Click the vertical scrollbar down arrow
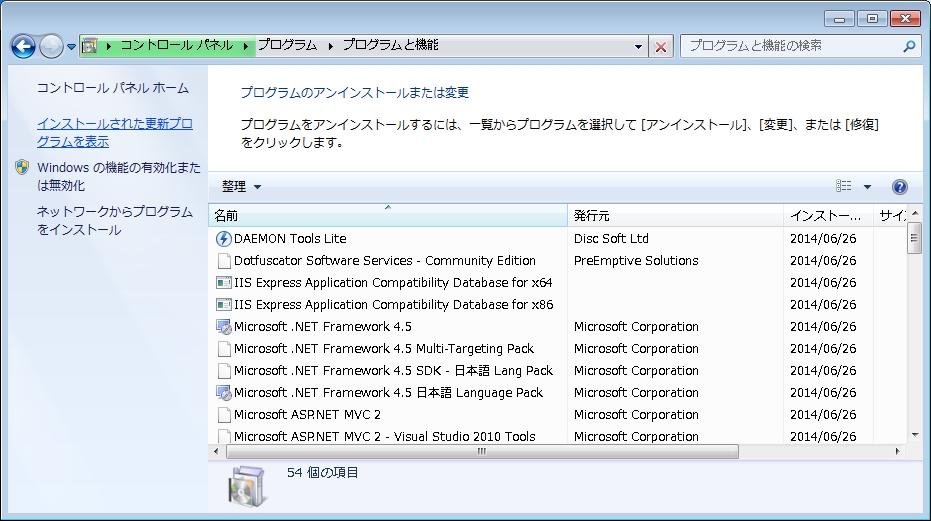The width and height of the screenshot is (931, 521). point(913,435)
